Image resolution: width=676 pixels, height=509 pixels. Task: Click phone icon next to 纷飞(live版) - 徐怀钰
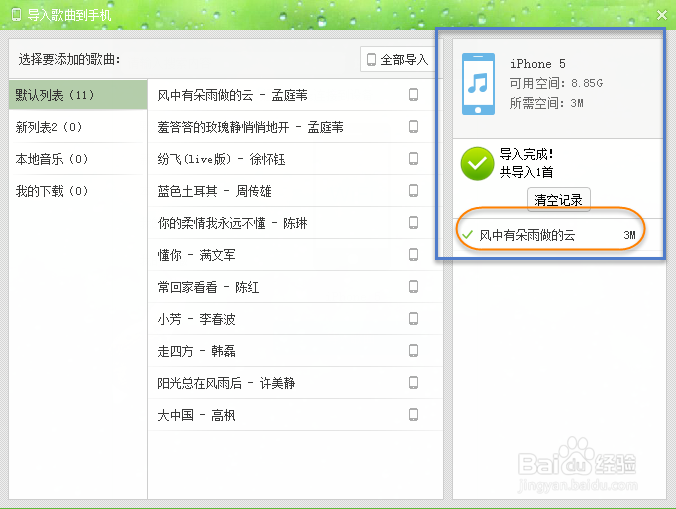pos(413,159)
